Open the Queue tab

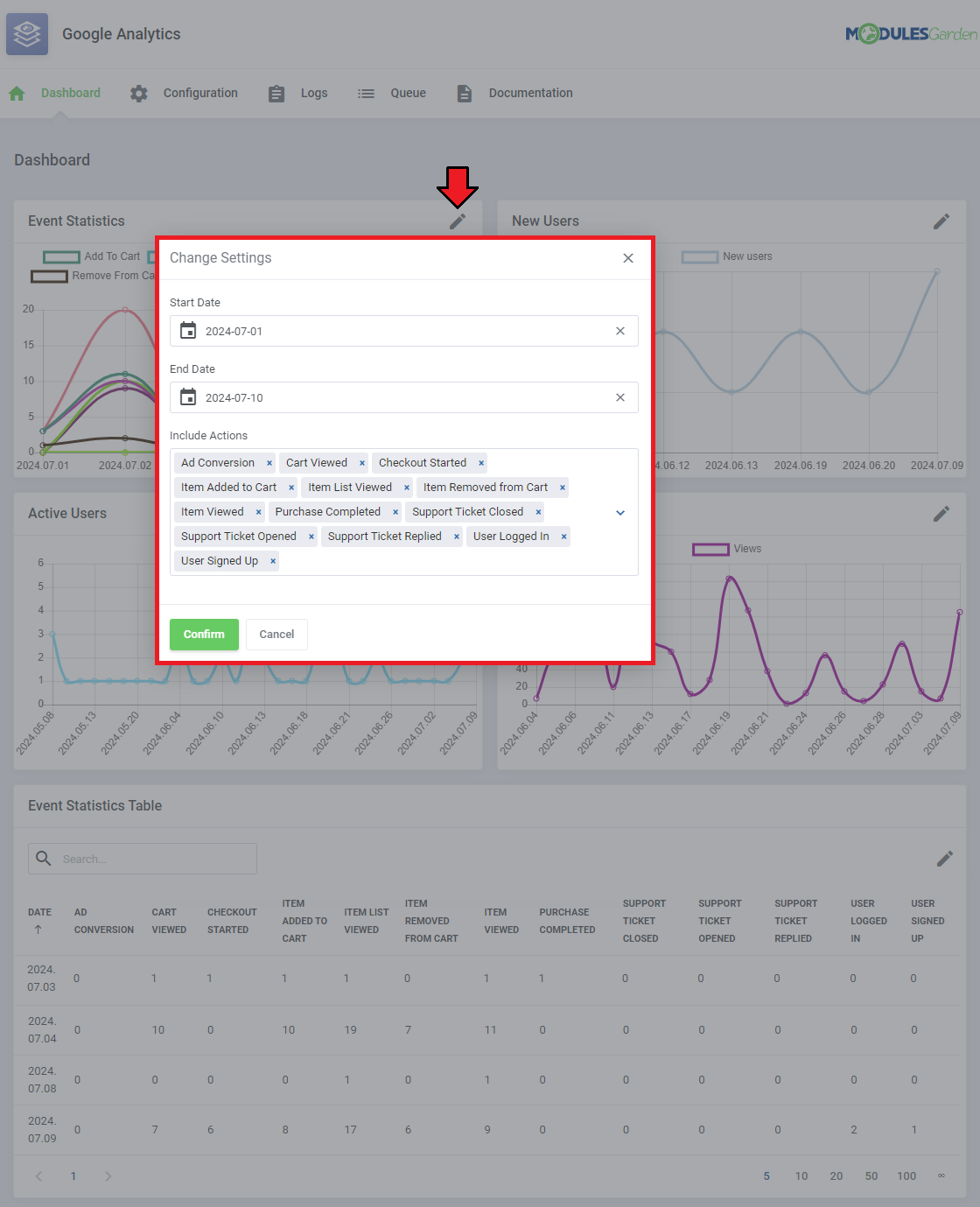click(408, 94)
